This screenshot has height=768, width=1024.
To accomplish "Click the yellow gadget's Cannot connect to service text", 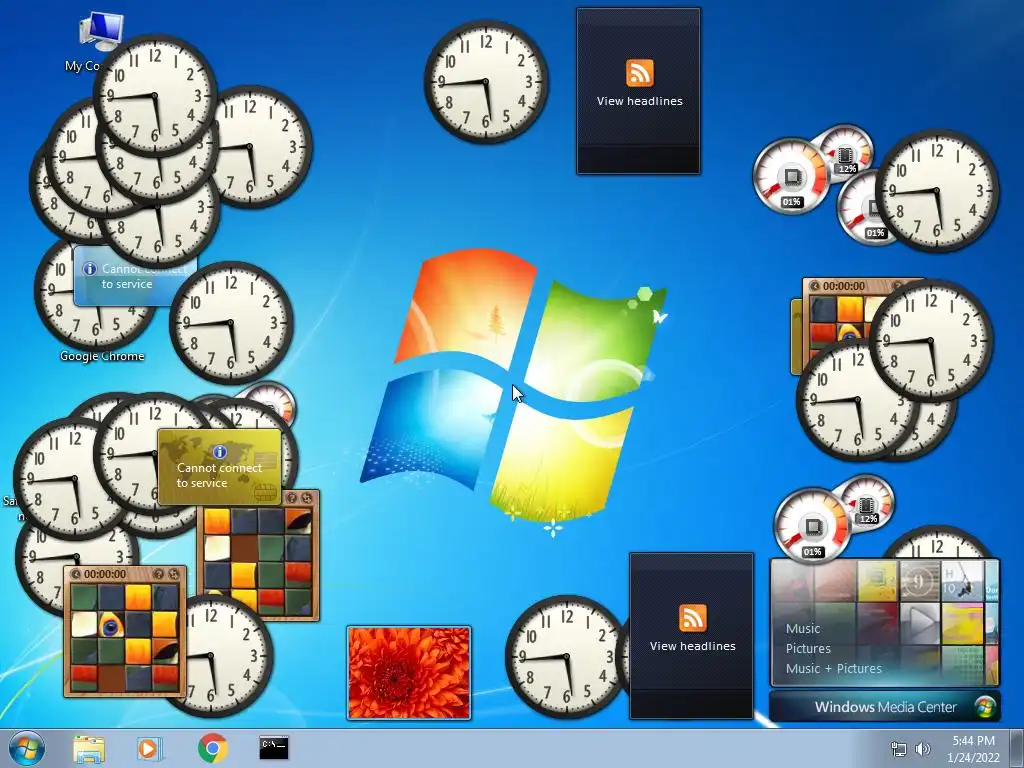I will (219, 475).
